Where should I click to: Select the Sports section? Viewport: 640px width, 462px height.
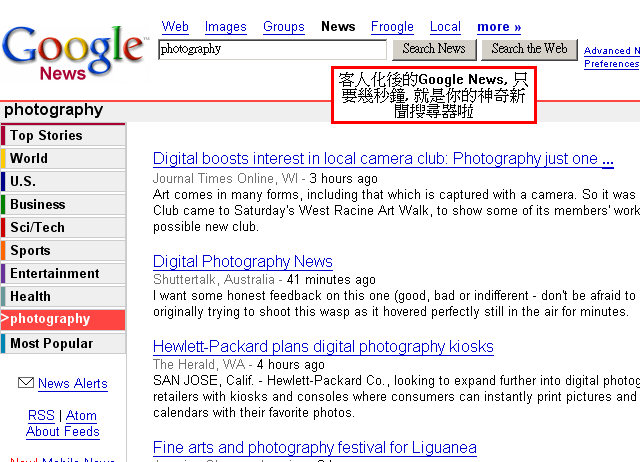63,250
